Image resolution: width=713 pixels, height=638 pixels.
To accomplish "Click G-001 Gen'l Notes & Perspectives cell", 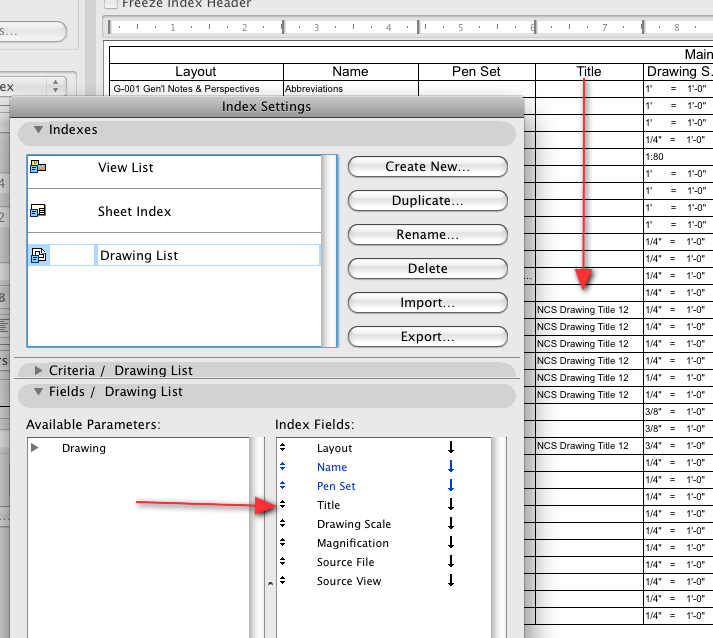I will (x=196, y=89).
